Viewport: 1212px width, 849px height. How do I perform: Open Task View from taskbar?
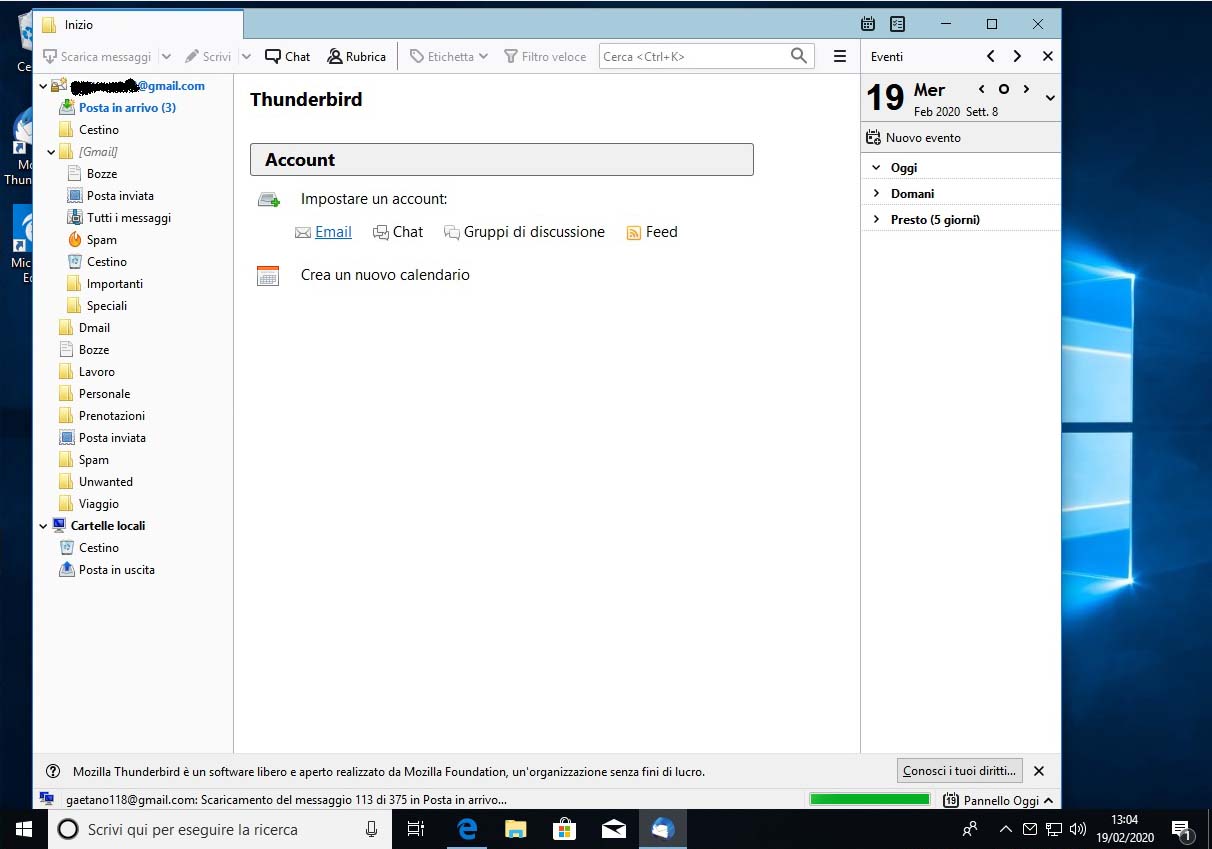416,829
